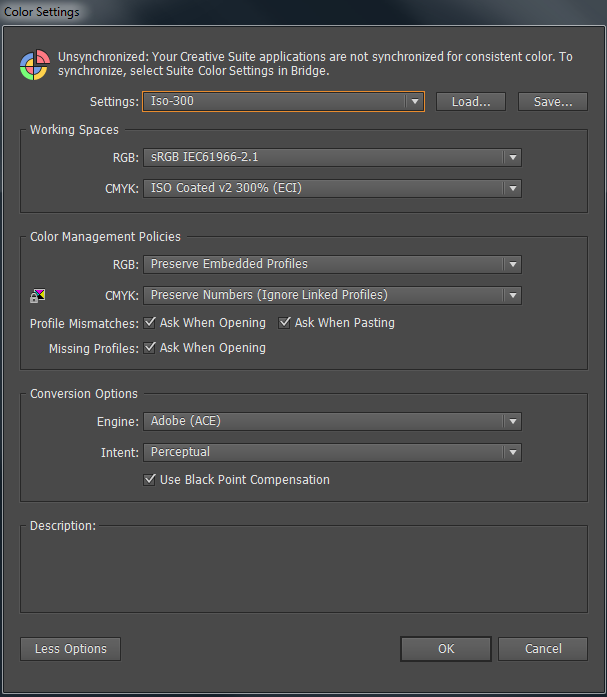
Task: Open the Engine Adobe (ACE) dropdown
Action: click(333, 422)
